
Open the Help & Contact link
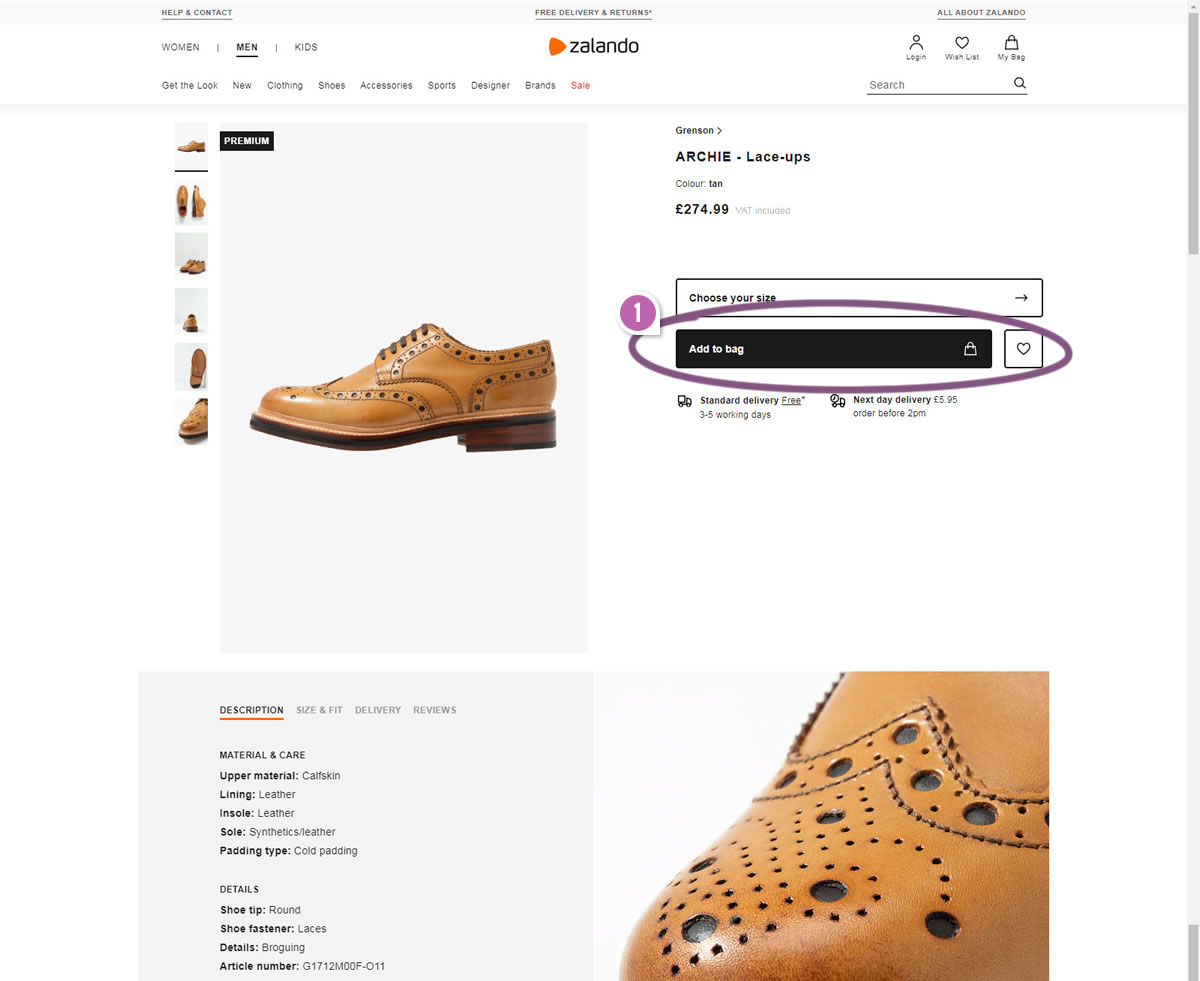tap(197, 13)
